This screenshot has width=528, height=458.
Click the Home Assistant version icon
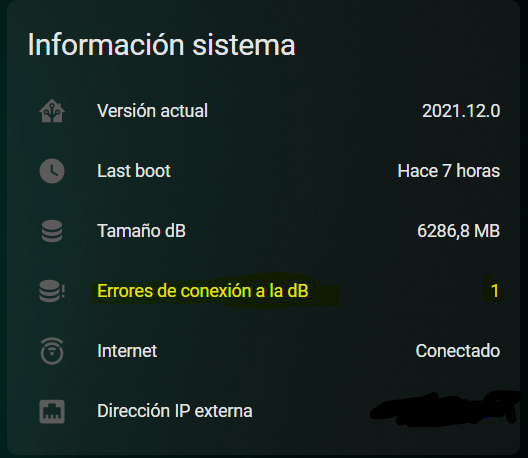point(52,111)
